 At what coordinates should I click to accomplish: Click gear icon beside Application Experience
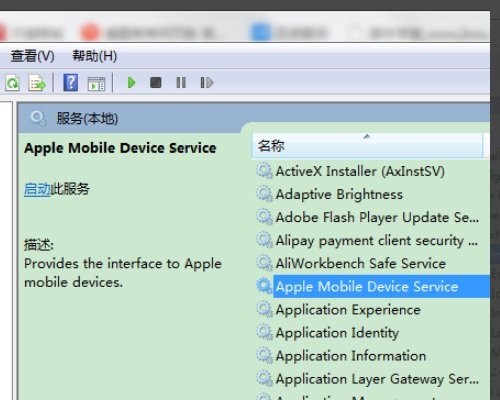264,310
